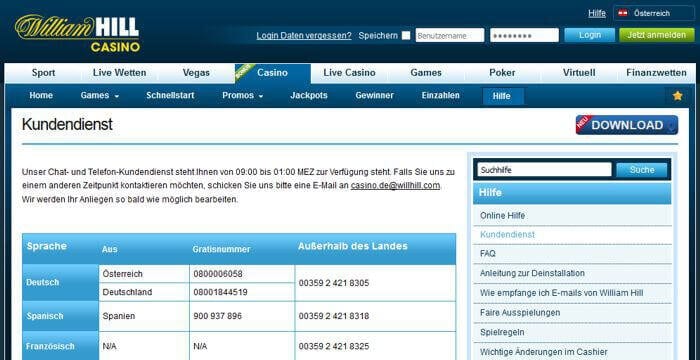Click the Sprache column header

tap(46, 246)
